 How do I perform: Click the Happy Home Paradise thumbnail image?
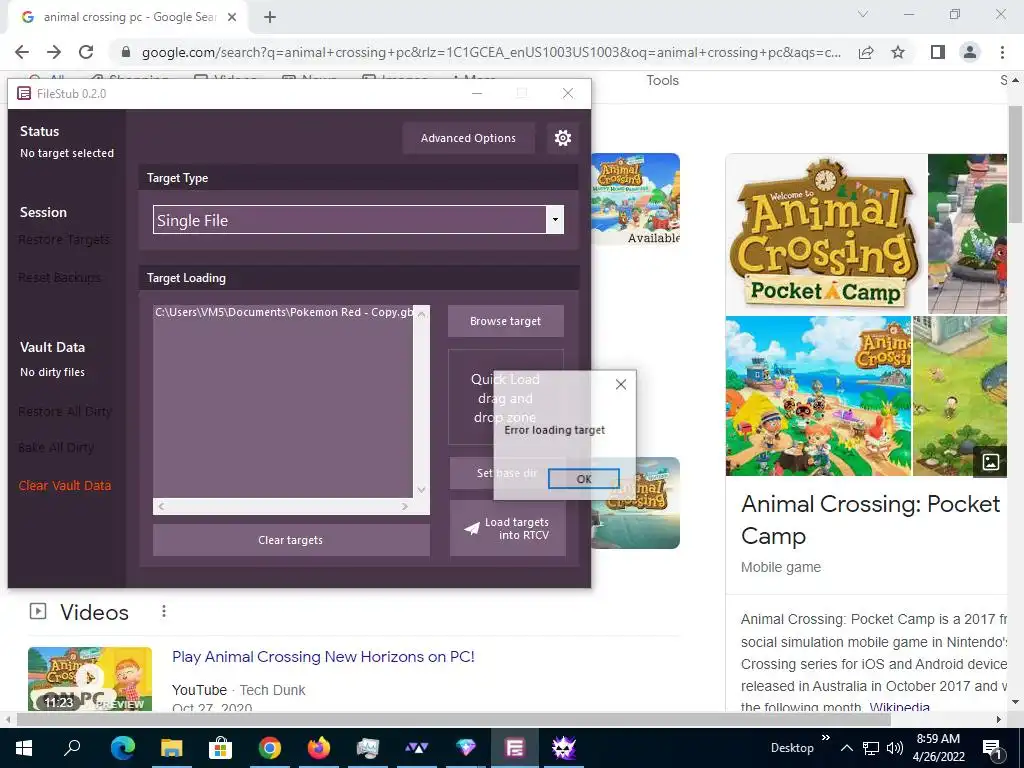click(635, 199)
